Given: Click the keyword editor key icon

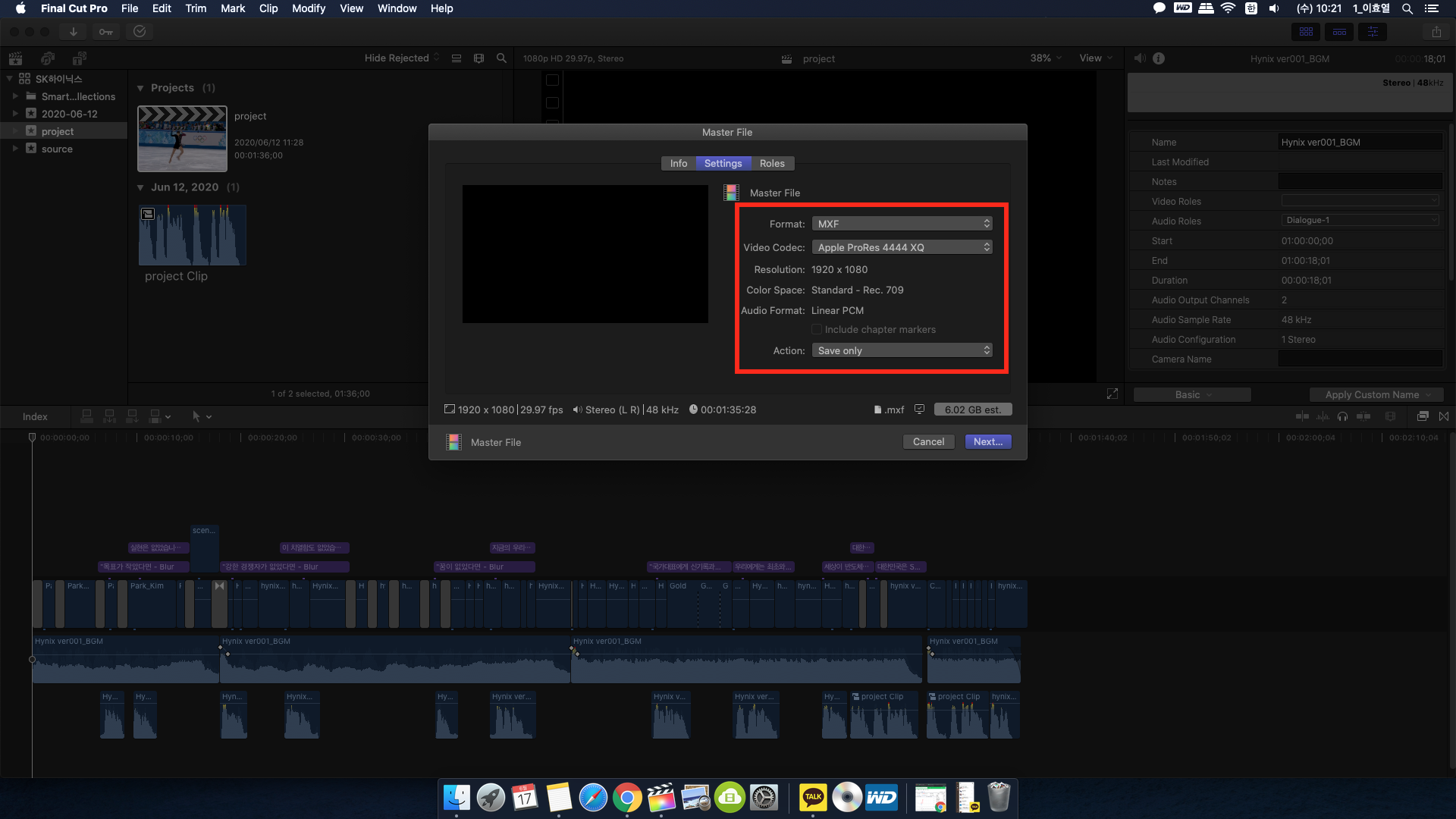Looking at the screenshot, I should (106, 31).
